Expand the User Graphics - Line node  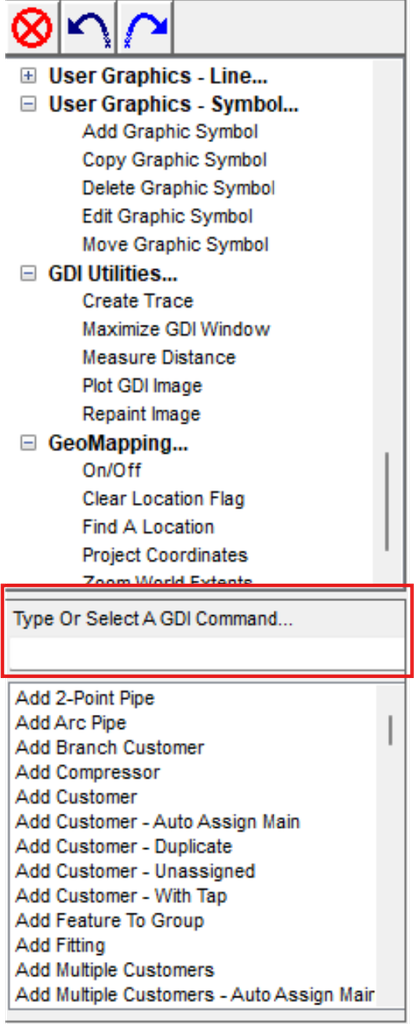click(x=28, y=76)
